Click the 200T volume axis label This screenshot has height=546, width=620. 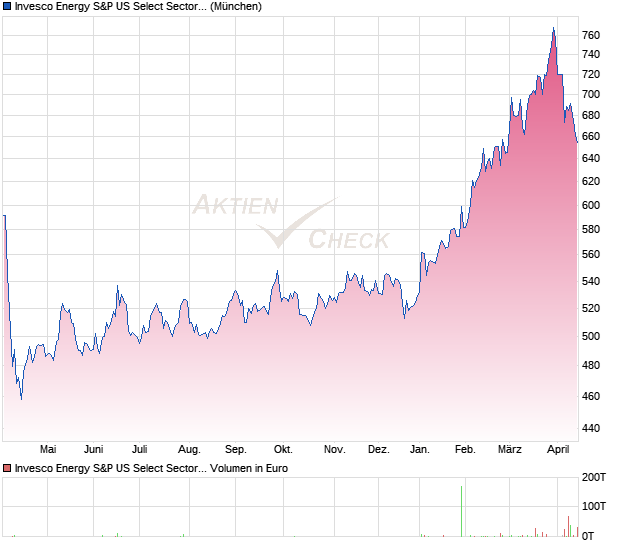point(594,478)
